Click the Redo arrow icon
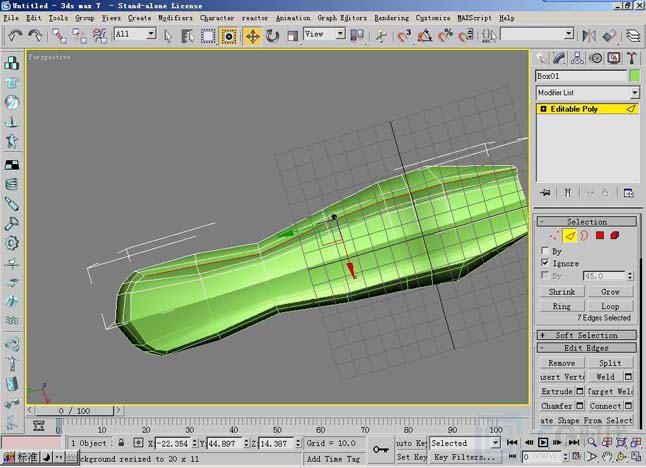646x468 pixels. 35,36
